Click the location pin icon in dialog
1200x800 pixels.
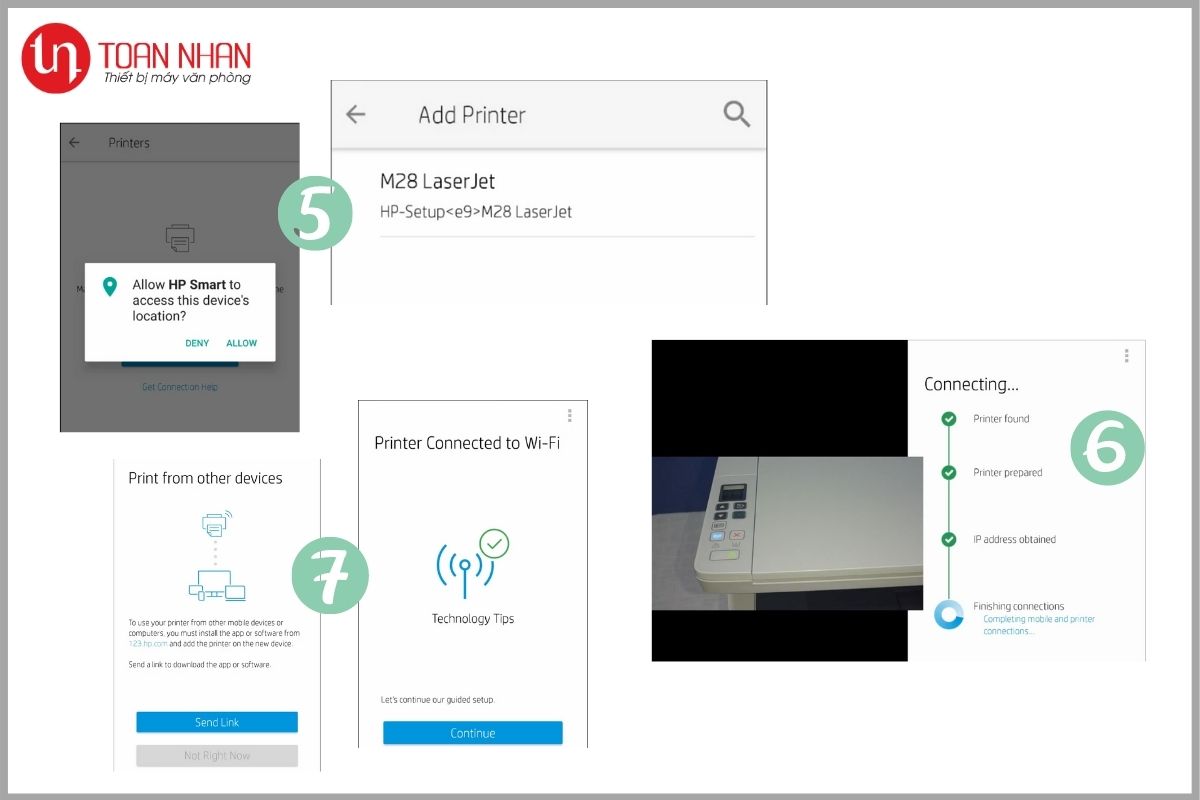click(110, 288)
